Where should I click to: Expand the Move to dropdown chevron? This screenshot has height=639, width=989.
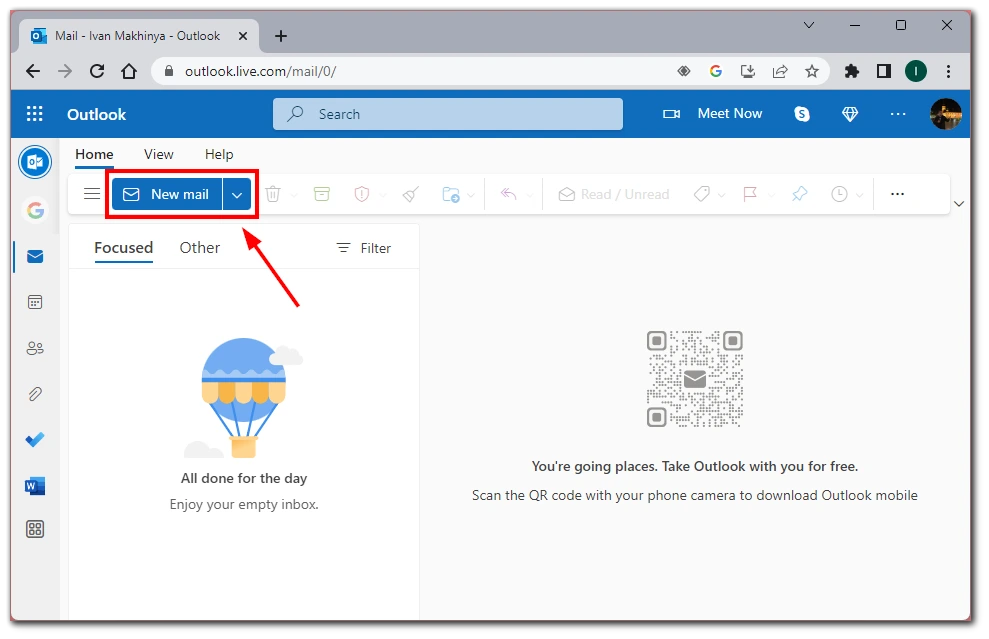point(471,195)
